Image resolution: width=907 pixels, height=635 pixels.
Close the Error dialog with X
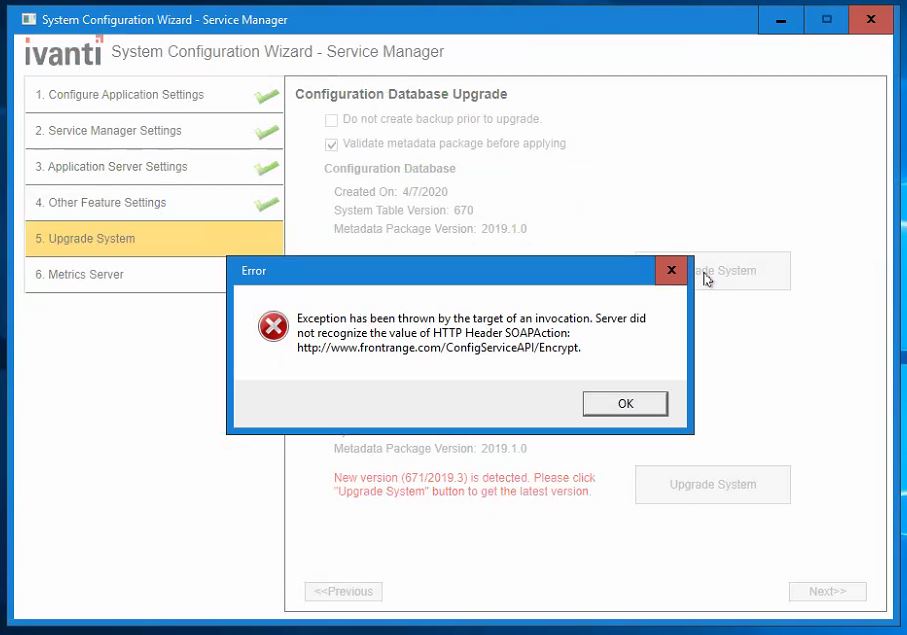[x=671, y=270]
